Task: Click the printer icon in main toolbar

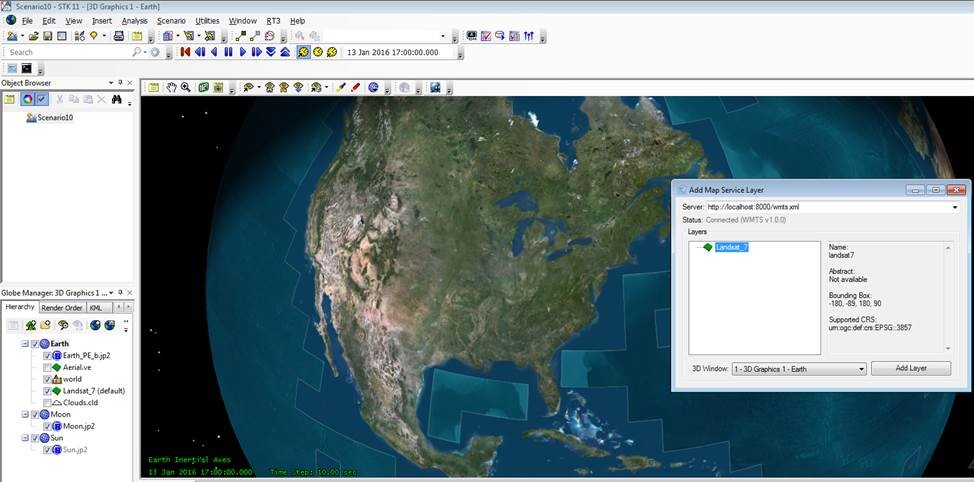Action: pos(119,37)
